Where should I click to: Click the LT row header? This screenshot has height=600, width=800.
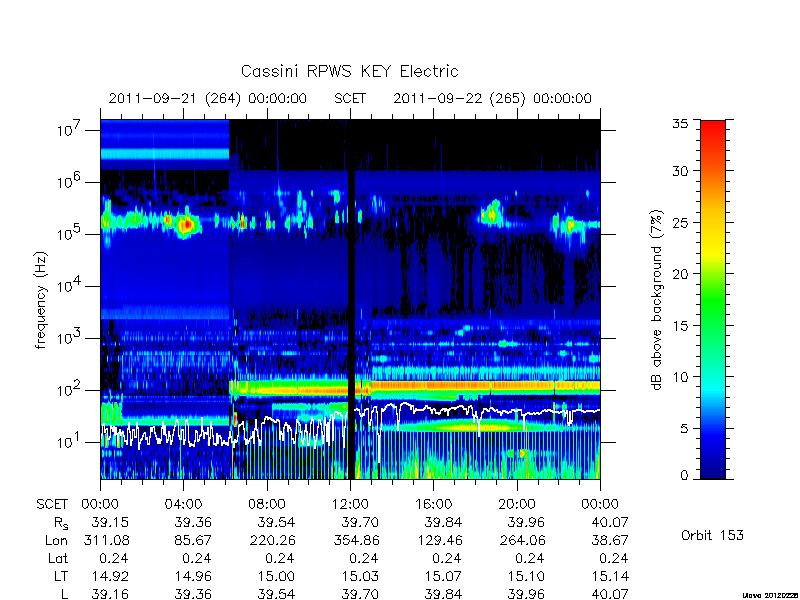[61, 576]
